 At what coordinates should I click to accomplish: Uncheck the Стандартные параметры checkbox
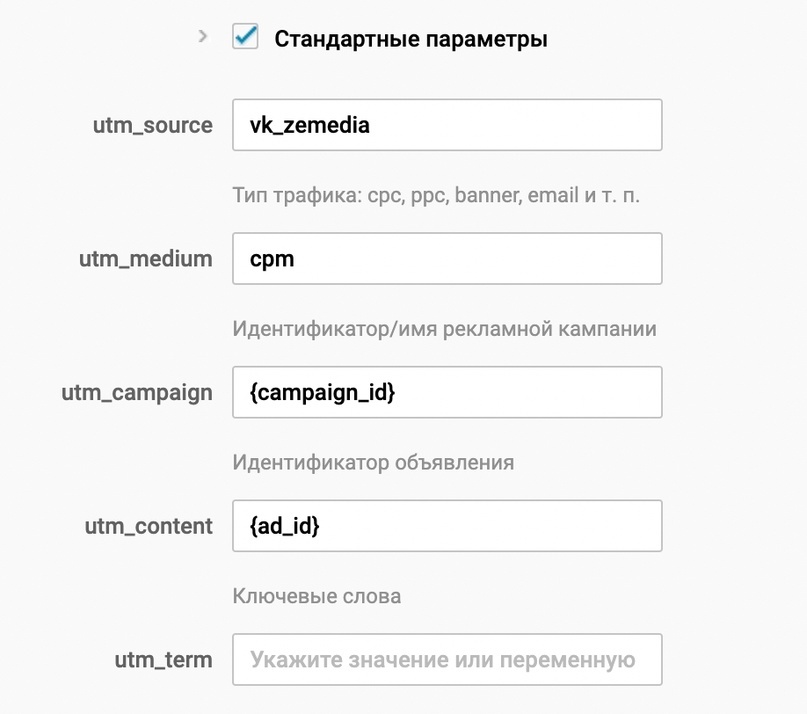(x=244, y=36)
